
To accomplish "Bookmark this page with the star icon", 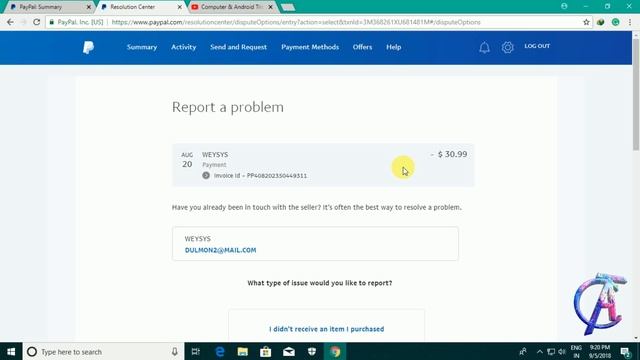I will tap(586, 22).
